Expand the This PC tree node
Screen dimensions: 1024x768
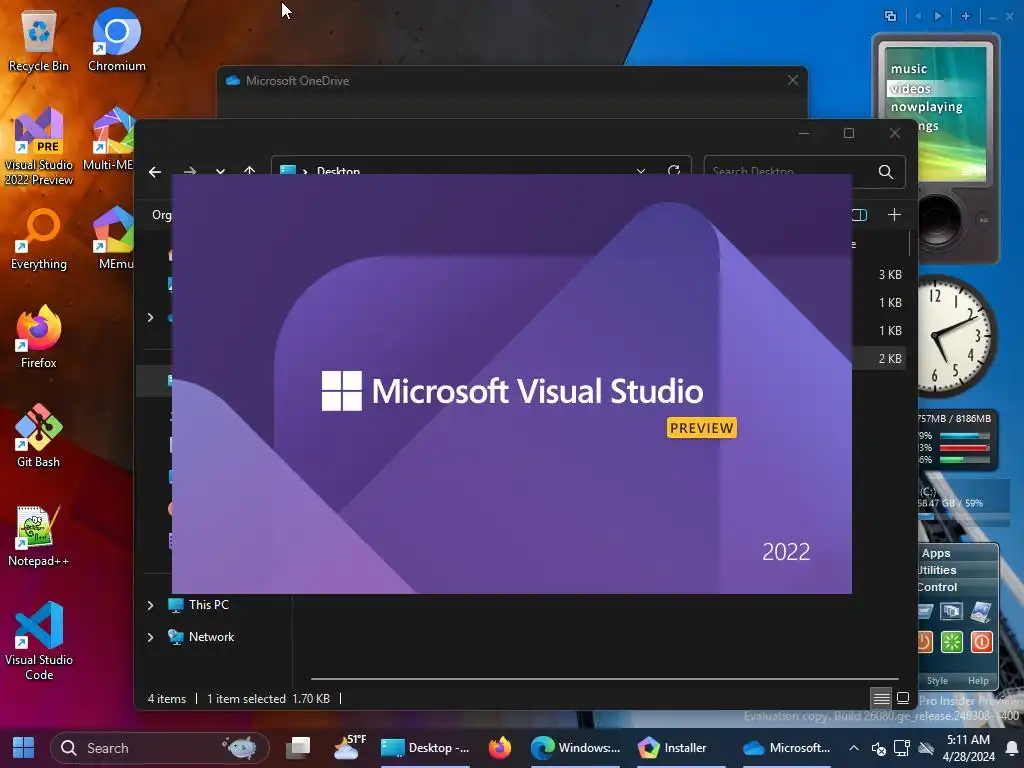(x=150, y=605)
